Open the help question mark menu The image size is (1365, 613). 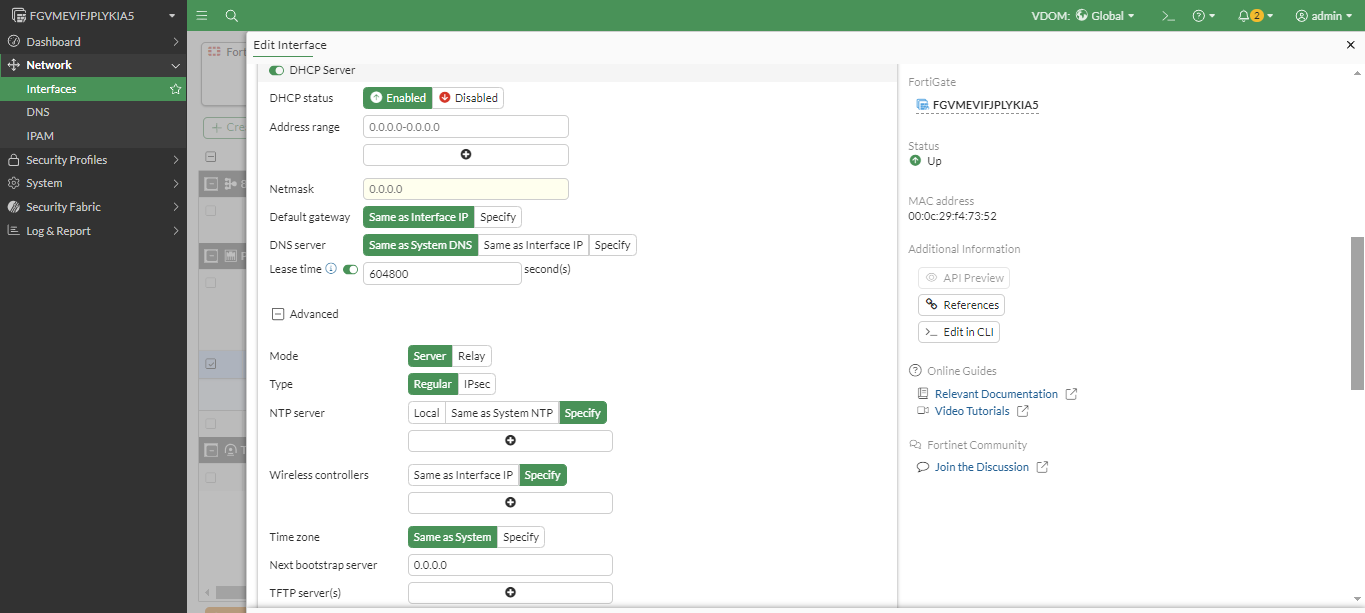tap(1203, 16)
